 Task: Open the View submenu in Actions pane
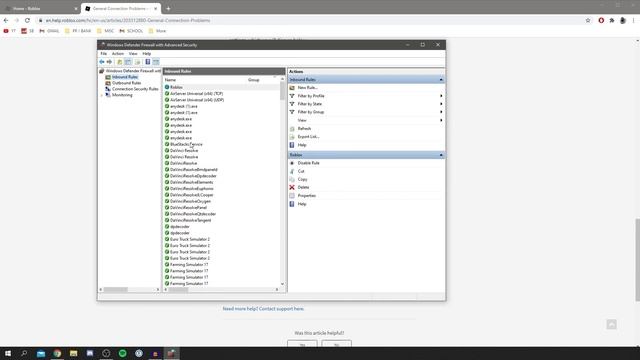(x=302, y=120)
